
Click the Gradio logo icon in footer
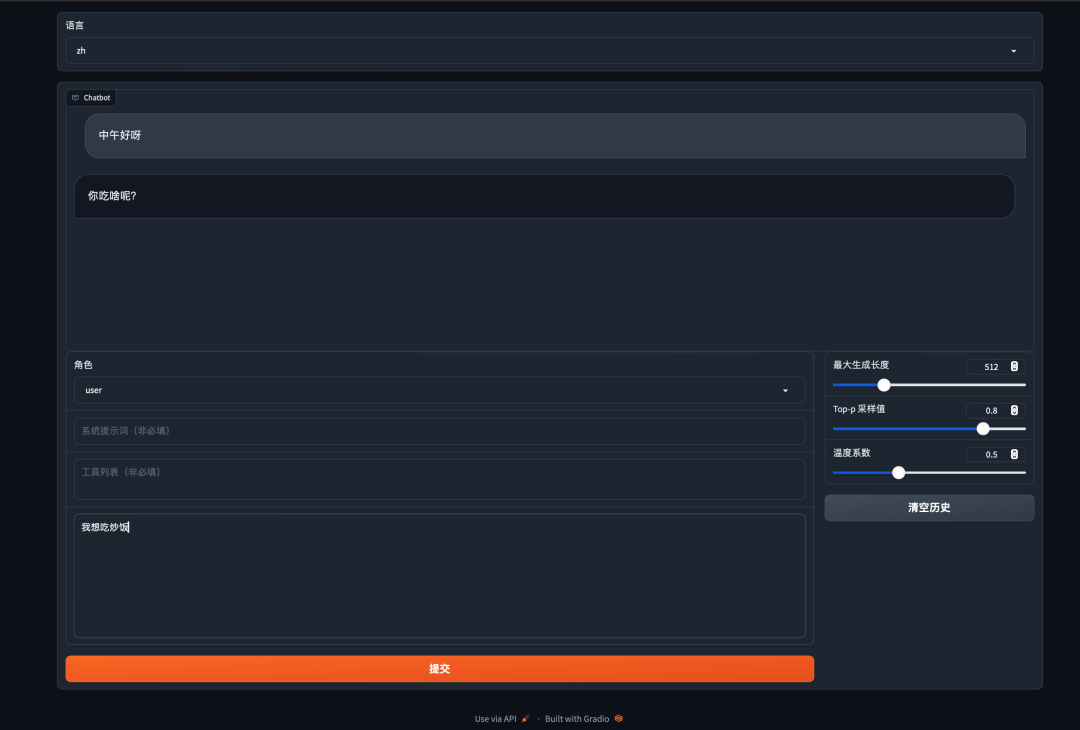(x=619, y=719)
